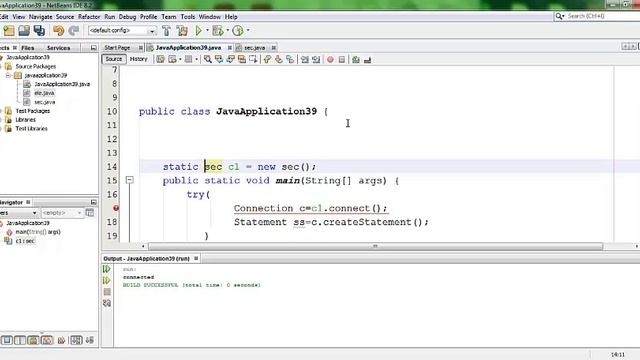The height and width of the screenshot is (360, 640).
Task: Build the project with the hammer icon
Action: (x=166, y=31)
